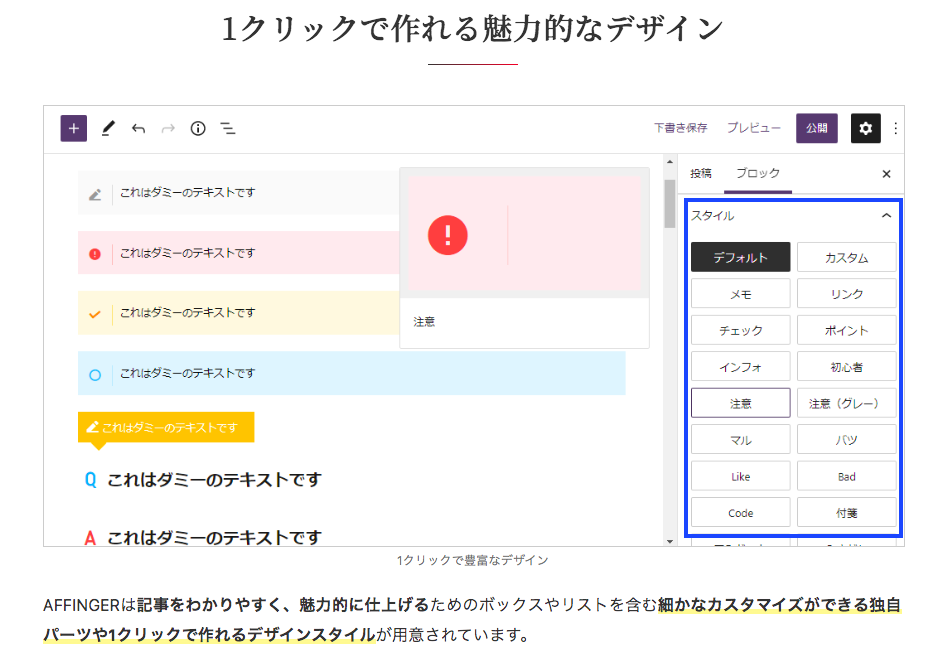
Task: Click the 注意 label under style preview
Action: tap(424, 322)
